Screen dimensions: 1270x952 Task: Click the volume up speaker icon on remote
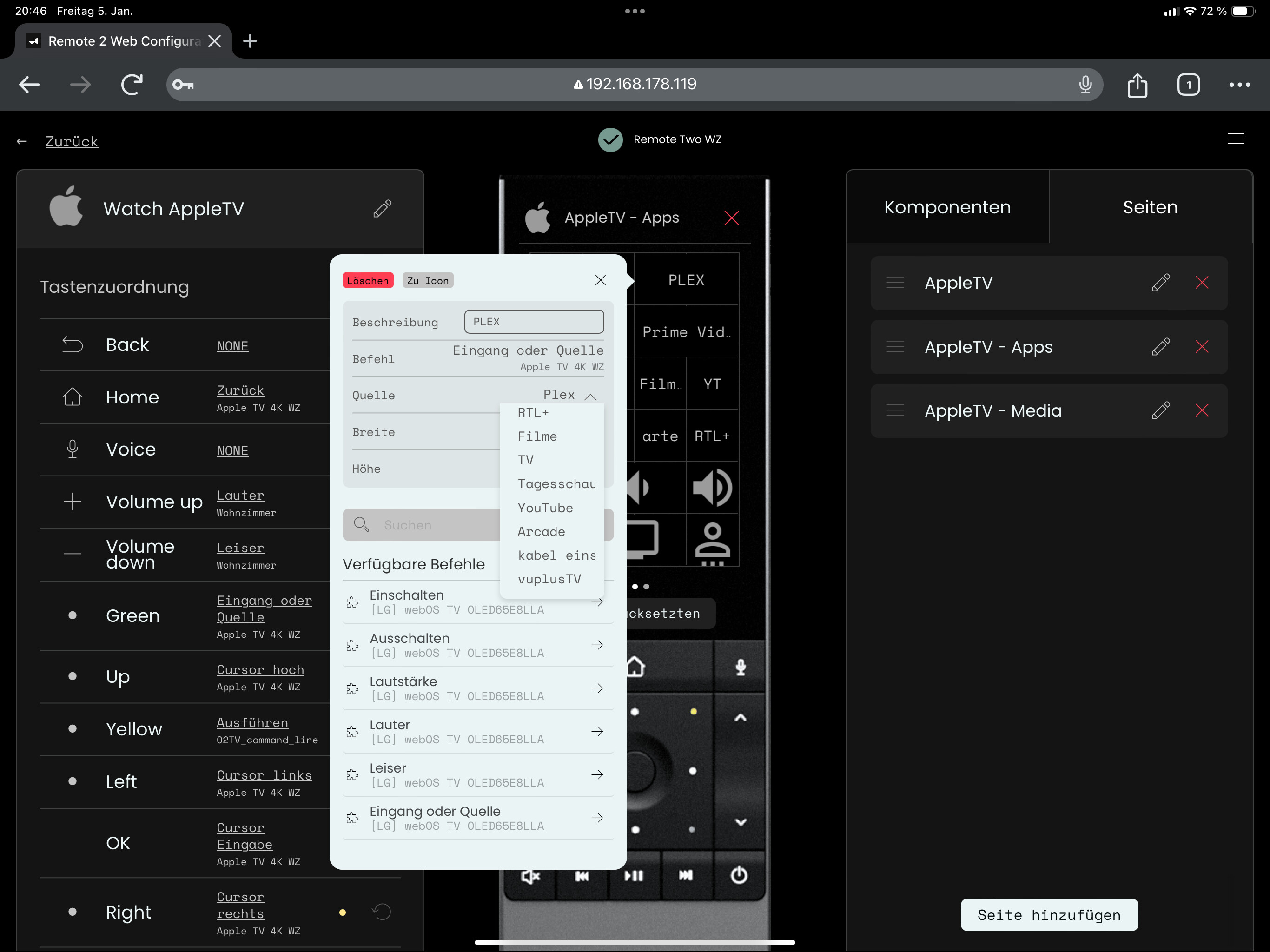coord(712,488)
